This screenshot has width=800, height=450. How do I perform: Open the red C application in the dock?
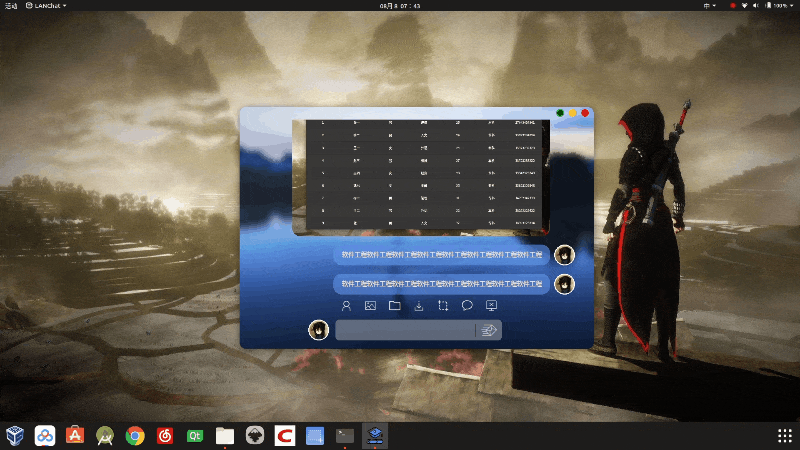point(285,436)
